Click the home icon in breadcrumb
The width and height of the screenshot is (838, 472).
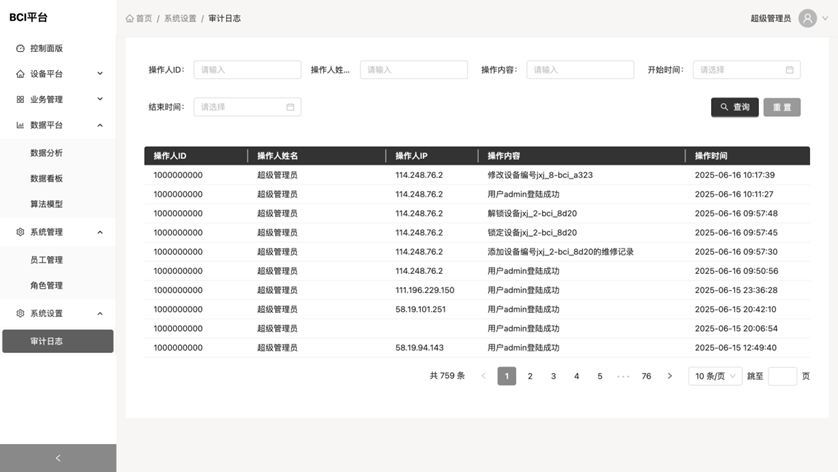click(x=130, y=18)
